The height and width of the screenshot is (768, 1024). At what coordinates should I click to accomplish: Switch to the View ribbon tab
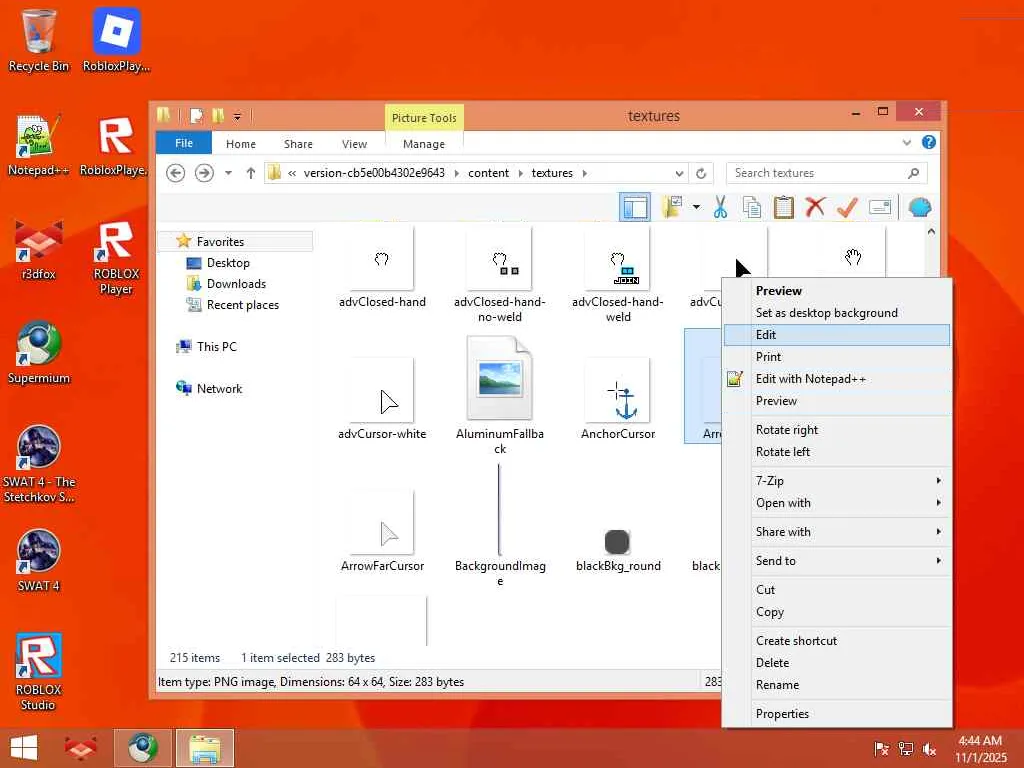point(354,144)
